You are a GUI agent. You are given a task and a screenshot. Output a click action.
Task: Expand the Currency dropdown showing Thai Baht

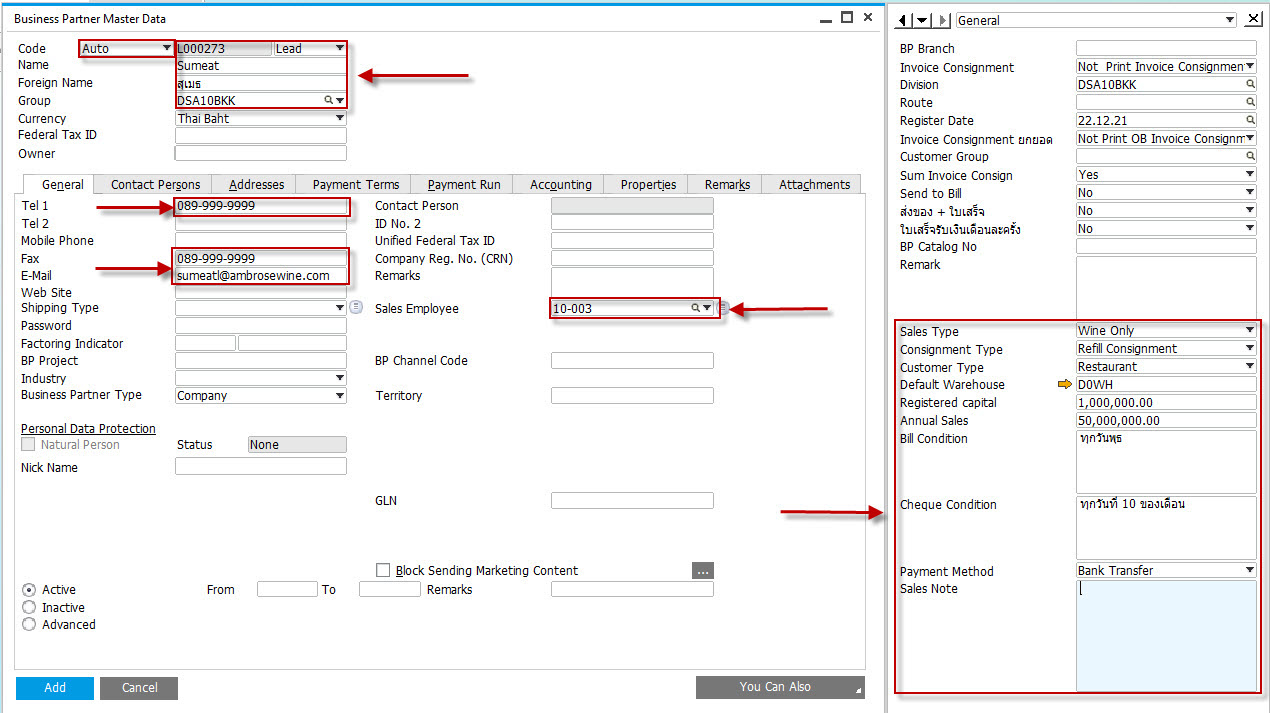tap(261, 119)
